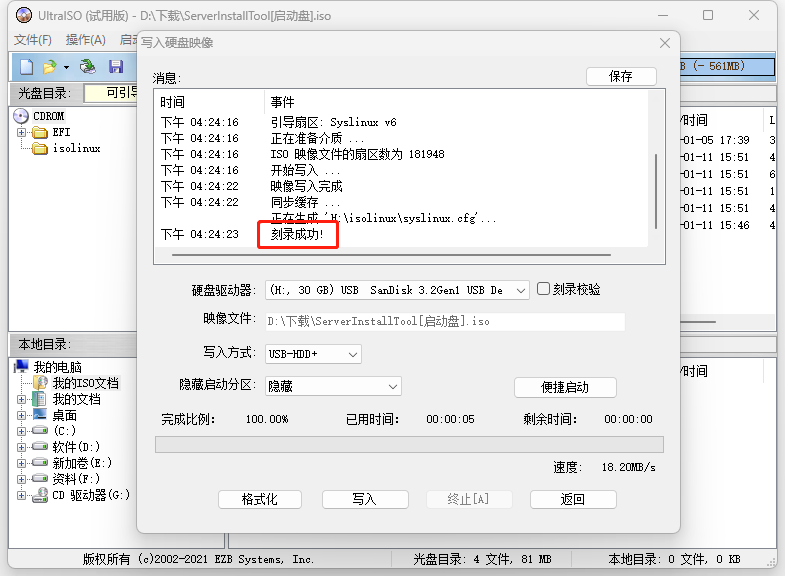Enable the 刻录校验 checkbox
Screen dimensions: 785x576
click(544, 289)
